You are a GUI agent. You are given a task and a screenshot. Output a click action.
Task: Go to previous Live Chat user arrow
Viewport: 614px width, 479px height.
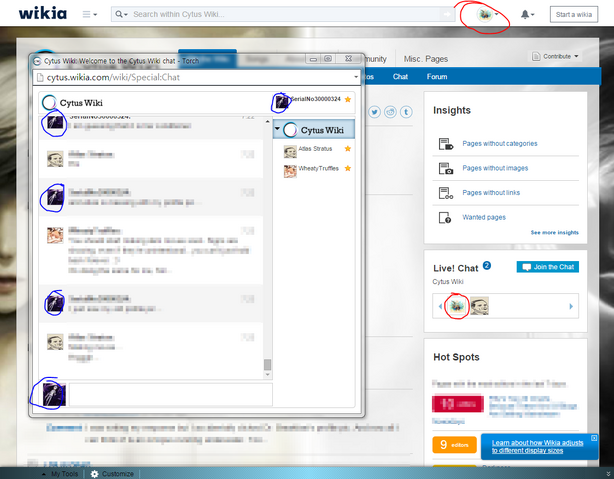(x=440, y=306)
